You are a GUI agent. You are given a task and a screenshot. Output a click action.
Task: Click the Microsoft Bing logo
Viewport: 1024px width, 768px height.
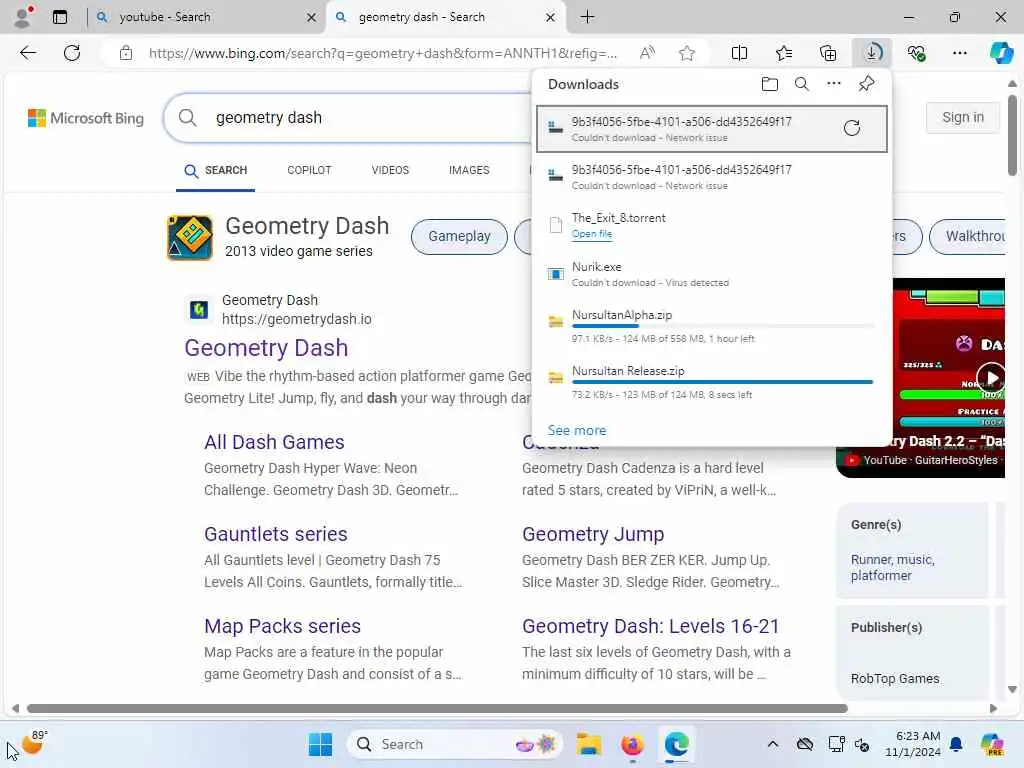point(86,118)
